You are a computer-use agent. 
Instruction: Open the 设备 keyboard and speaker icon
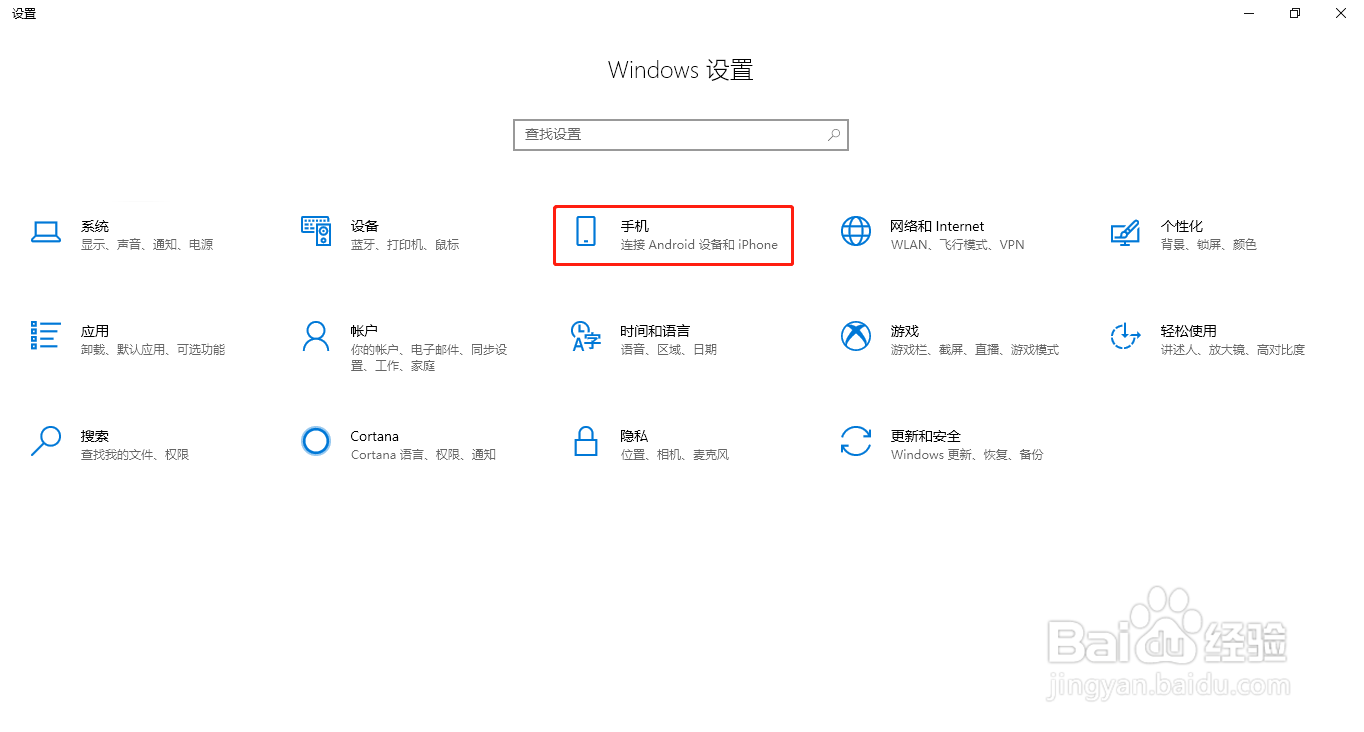pos(316,231)
